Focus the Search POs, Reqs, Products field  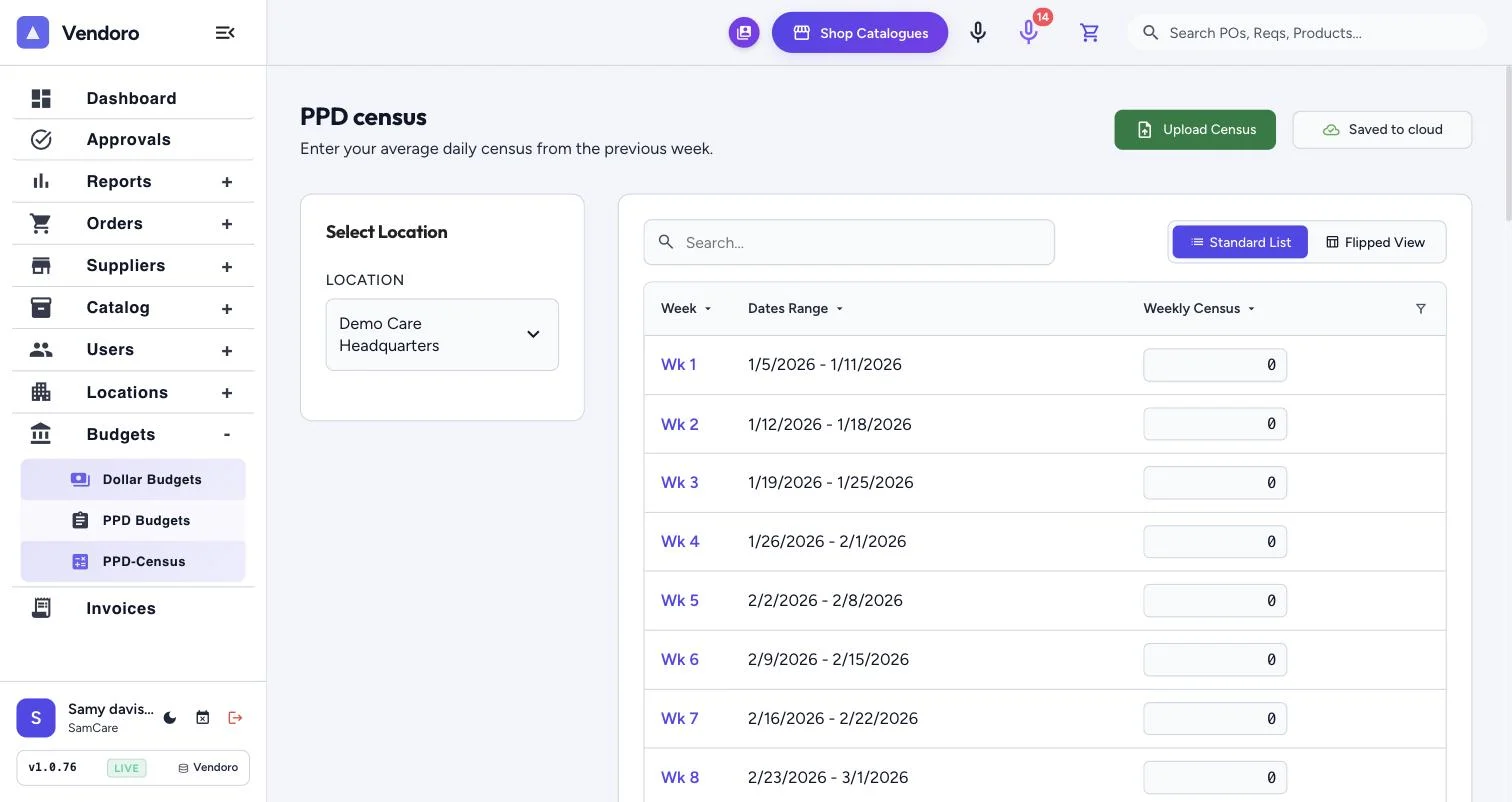(1307, 33)
